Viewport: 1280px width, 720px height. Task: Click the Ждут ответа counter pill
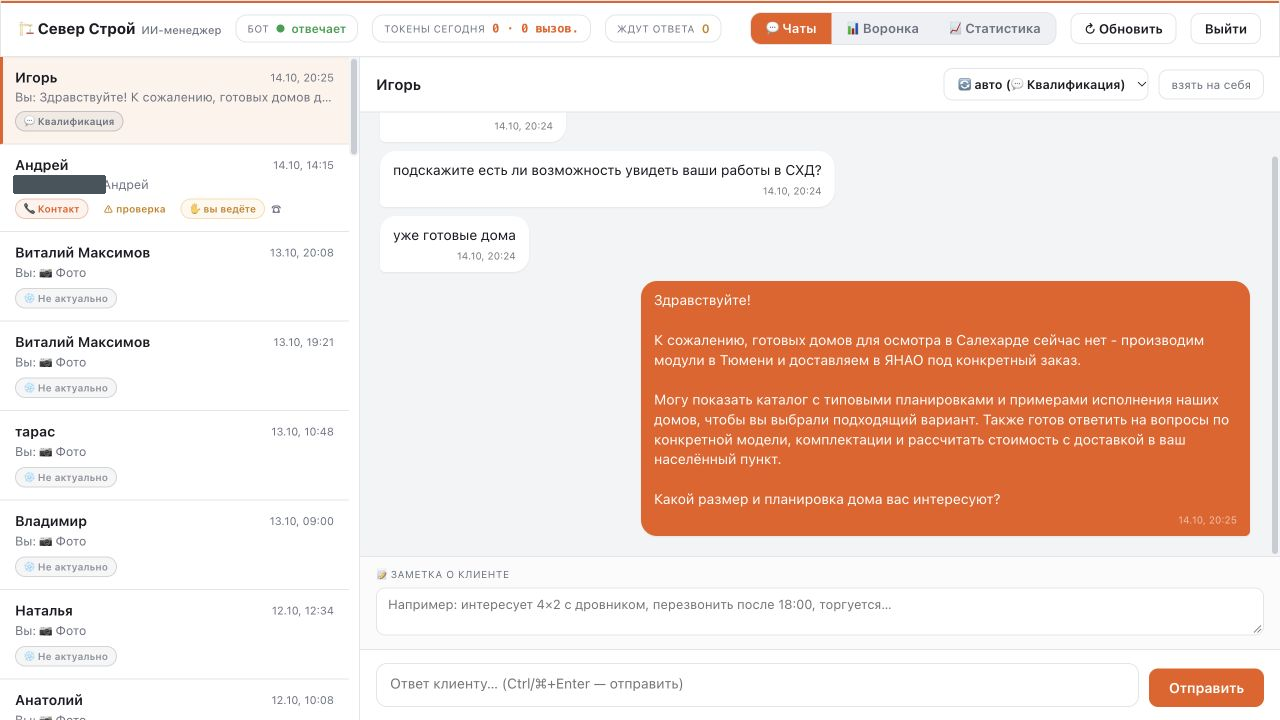click(x=663, y=29)
